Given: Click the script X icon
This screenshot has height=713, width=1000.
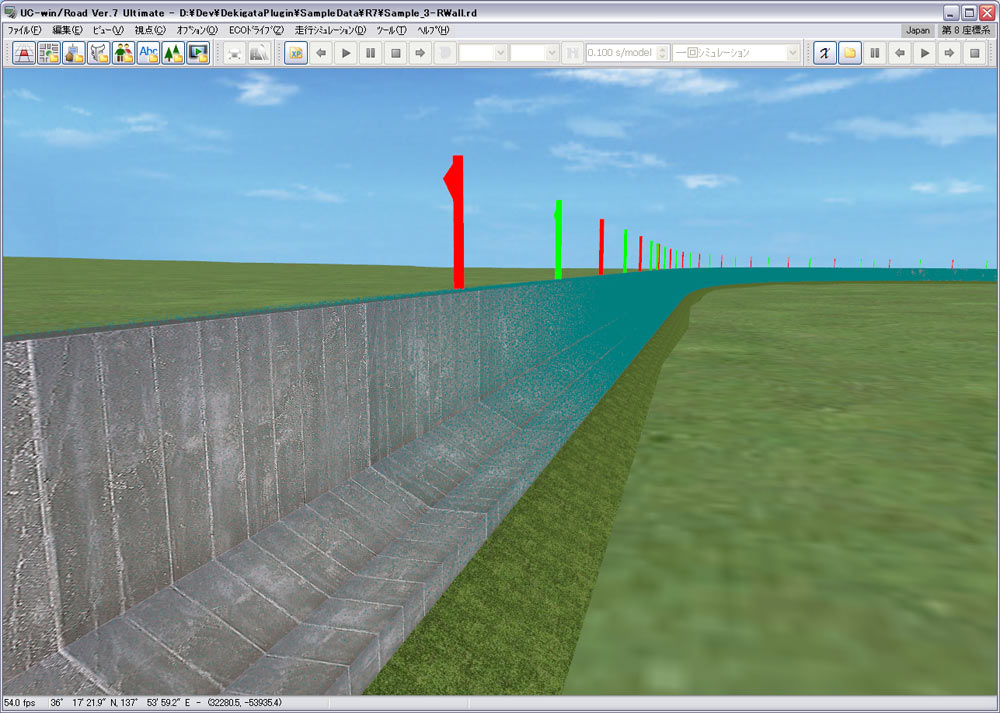Looking at the screenshot, I should click(x=825, y=53).
